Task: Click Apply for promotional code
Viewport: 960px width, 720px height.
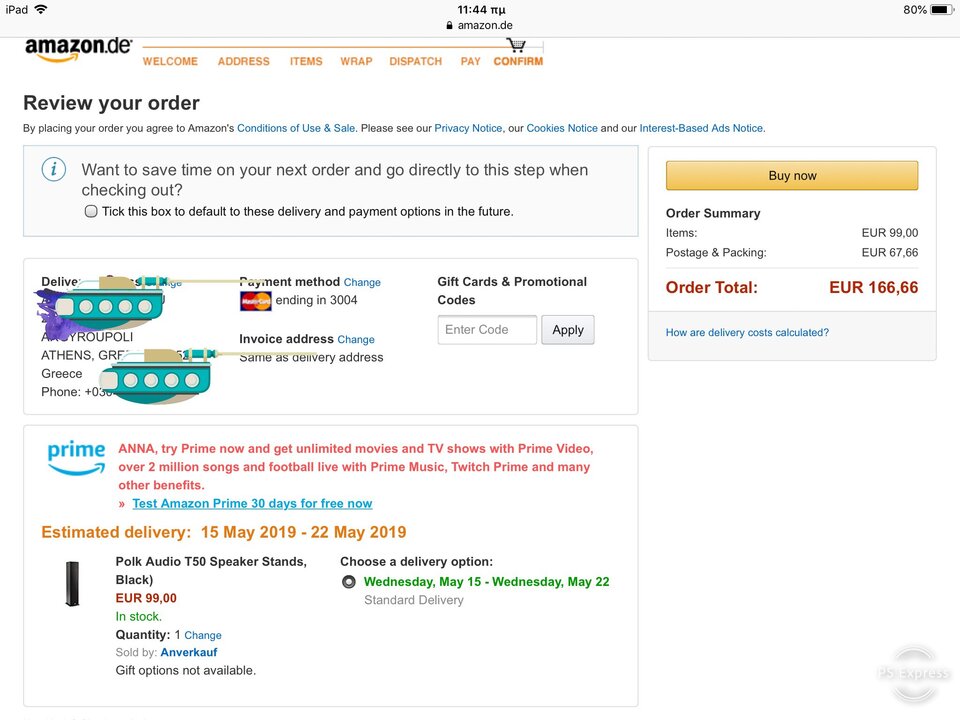Action: click(x=568, y=330)
